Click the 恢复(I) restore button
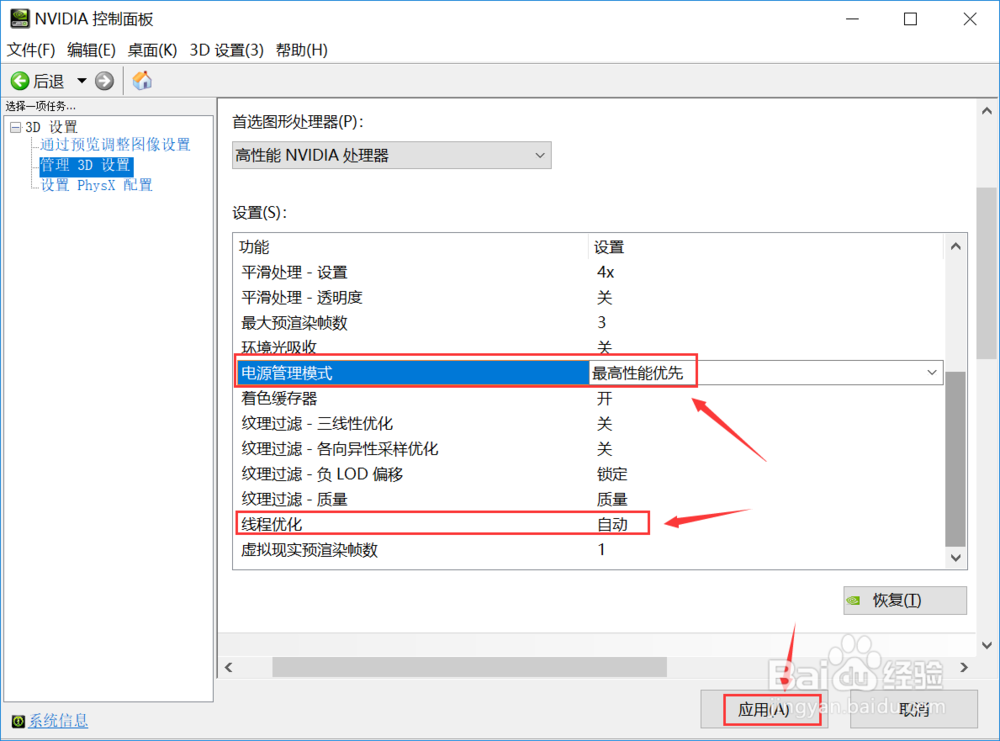 point(904,600)
